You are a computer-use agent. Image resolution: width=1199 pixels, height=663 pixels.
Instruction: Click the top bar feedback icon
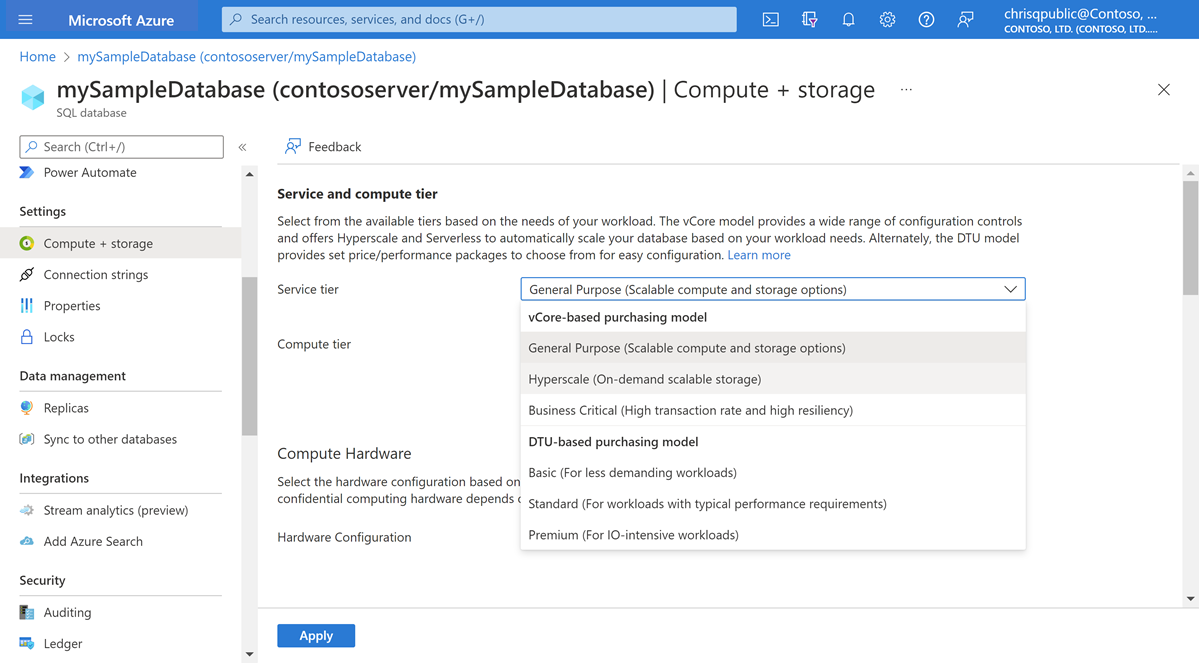[x=965, y=20]
